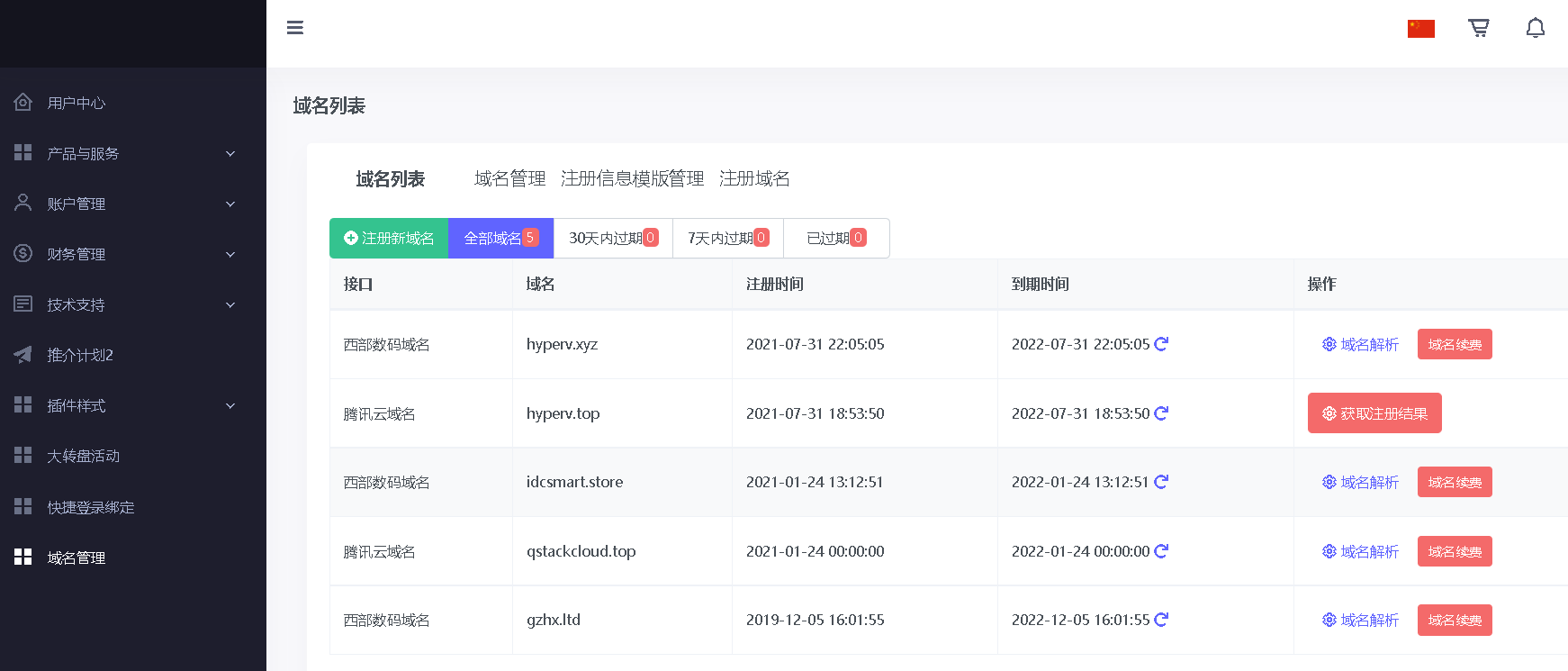
Task: Refresh expiry date for gzhx.ltd
Action: pyautogui.click(x=1161, y=620)
